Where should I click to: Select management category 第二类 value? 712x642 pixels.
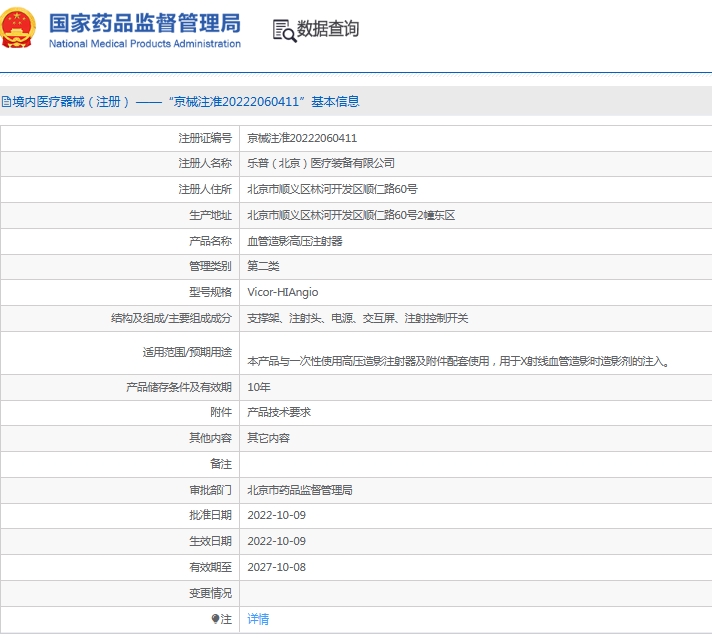click(x=263, y=266)
